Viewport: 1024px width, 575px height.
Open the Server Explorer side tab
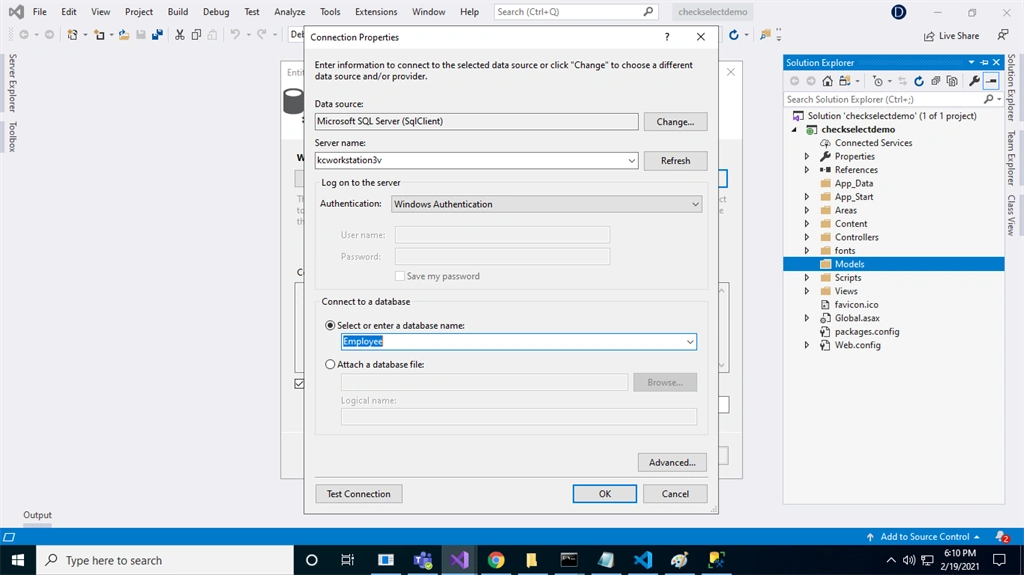[x=12, y=83]
